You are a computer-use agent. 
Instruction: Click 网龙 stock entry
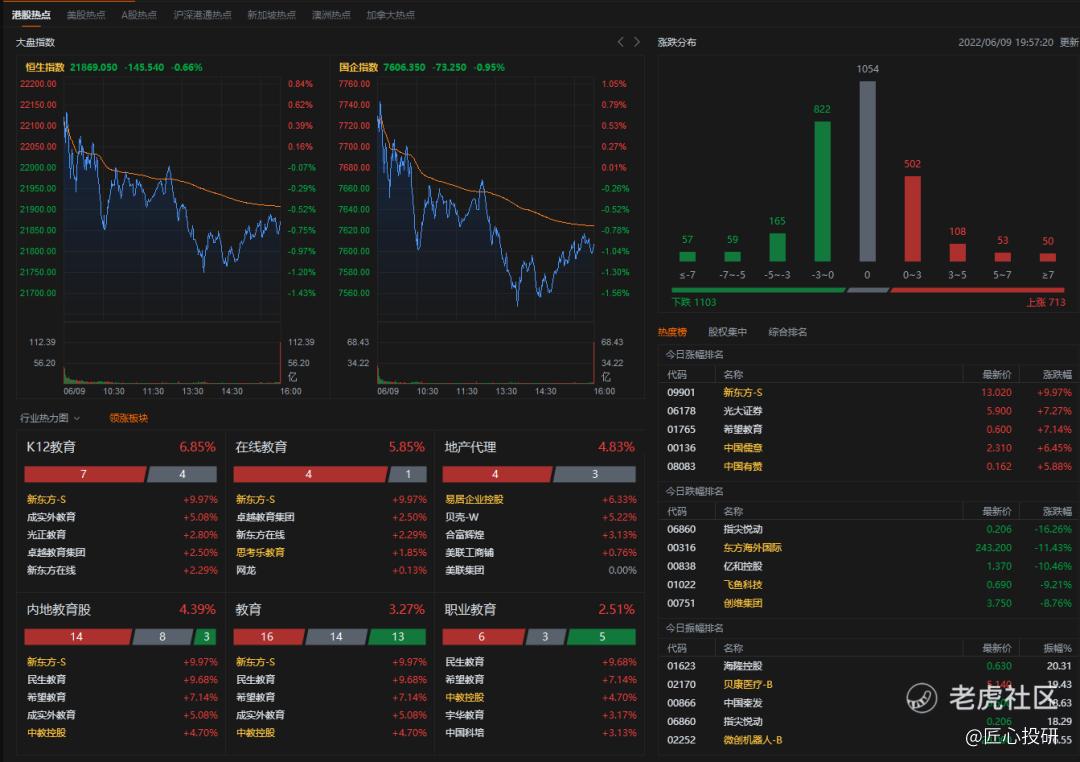pos(245,570)
